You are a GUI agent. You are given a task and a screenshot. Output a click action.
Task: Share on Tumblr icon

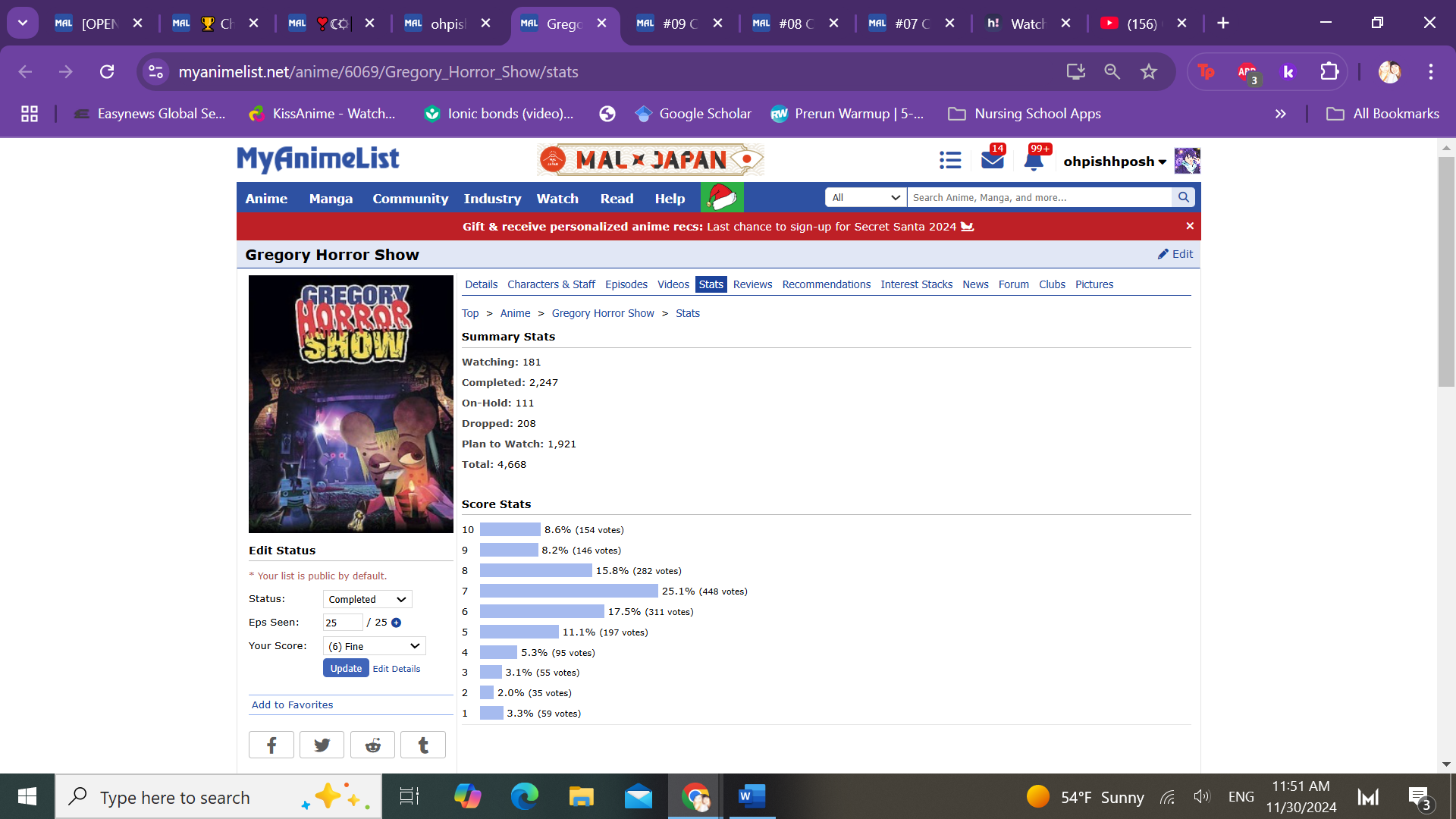(423, 745)
